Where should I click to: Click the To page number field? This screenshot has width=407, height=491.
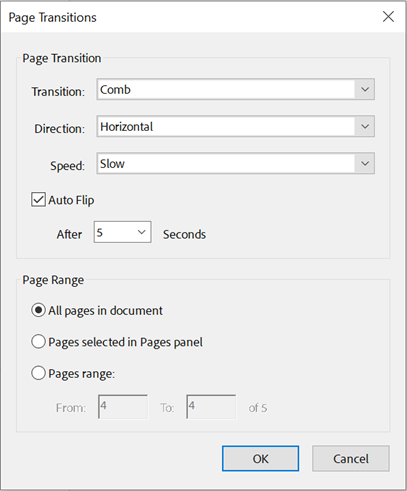pyautogui.click(x=211, y=407)
